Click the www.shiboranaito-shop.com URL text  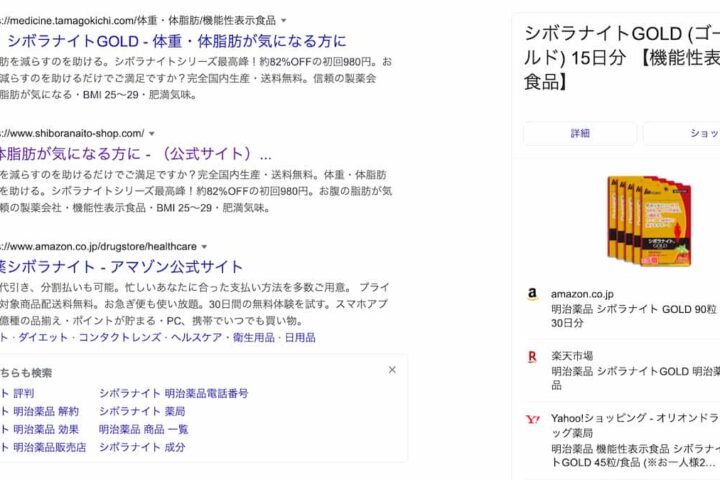(x=72, y=134)
